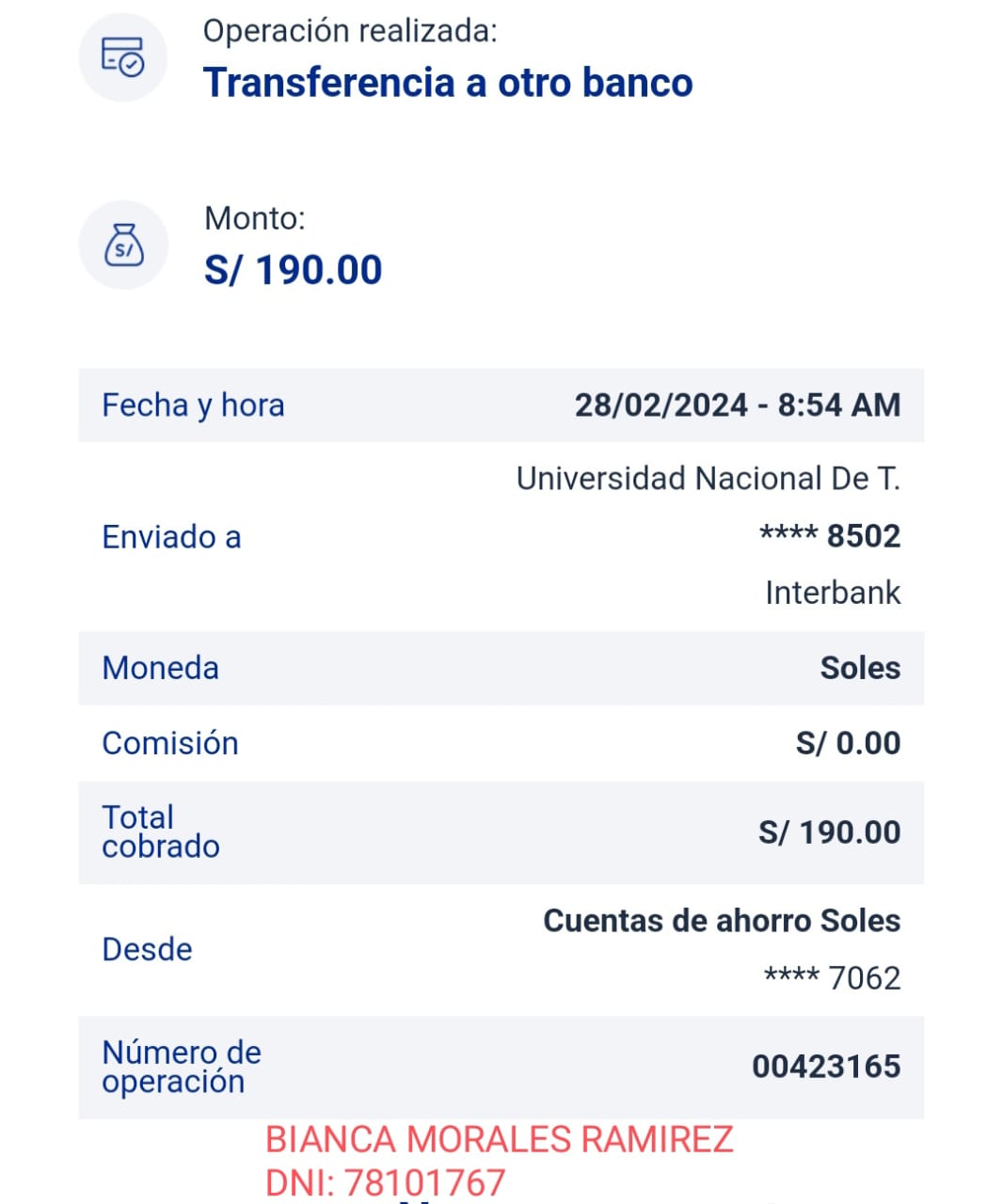Click the Moneda row label
This screenshot has width=1003, height=1204.
tap(160, 668)
